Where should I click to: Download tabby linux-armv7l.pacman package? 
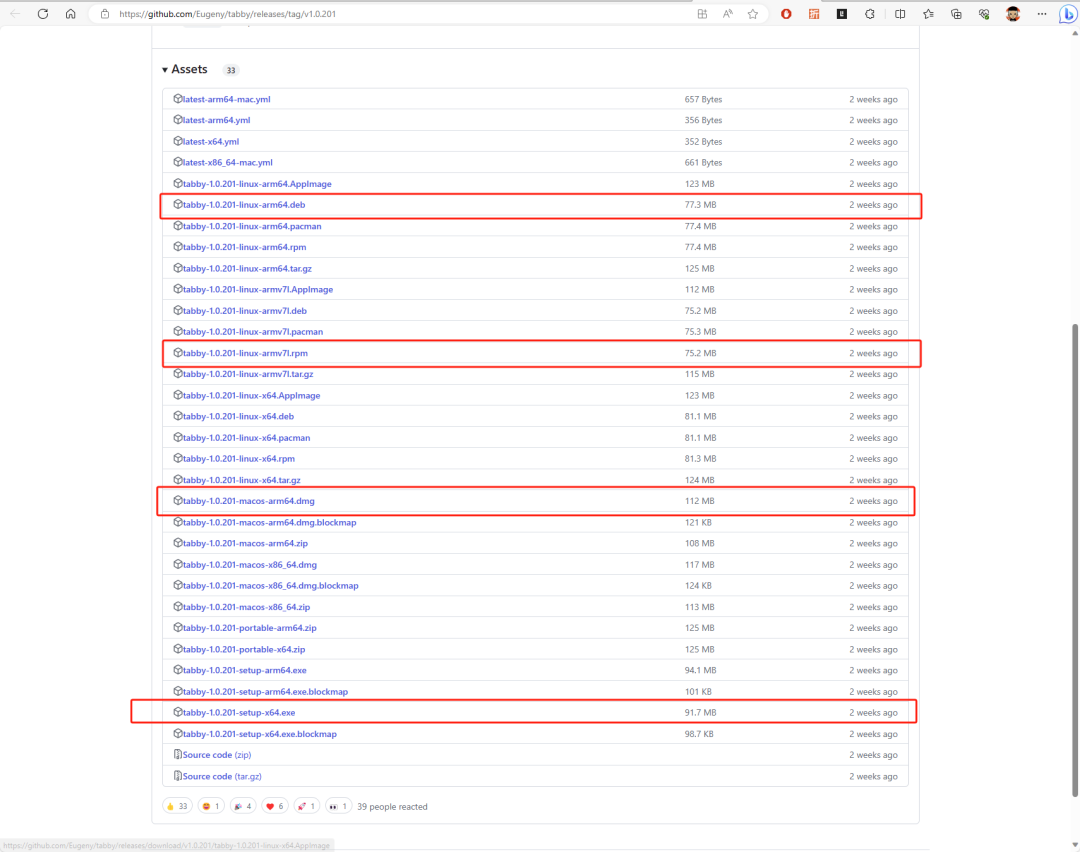[253, 331]
